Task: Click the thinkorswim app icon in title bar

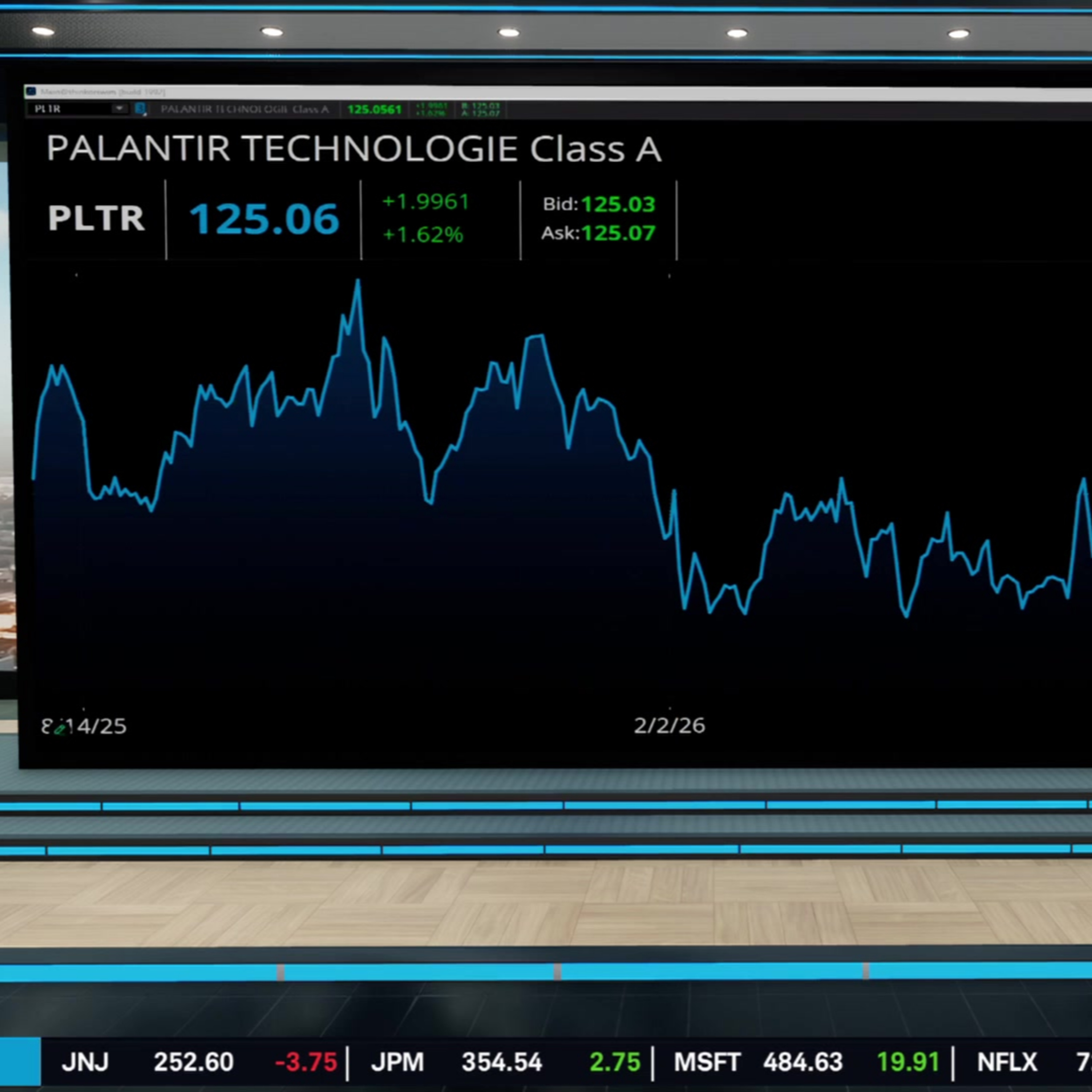Action: pos(31,91)
